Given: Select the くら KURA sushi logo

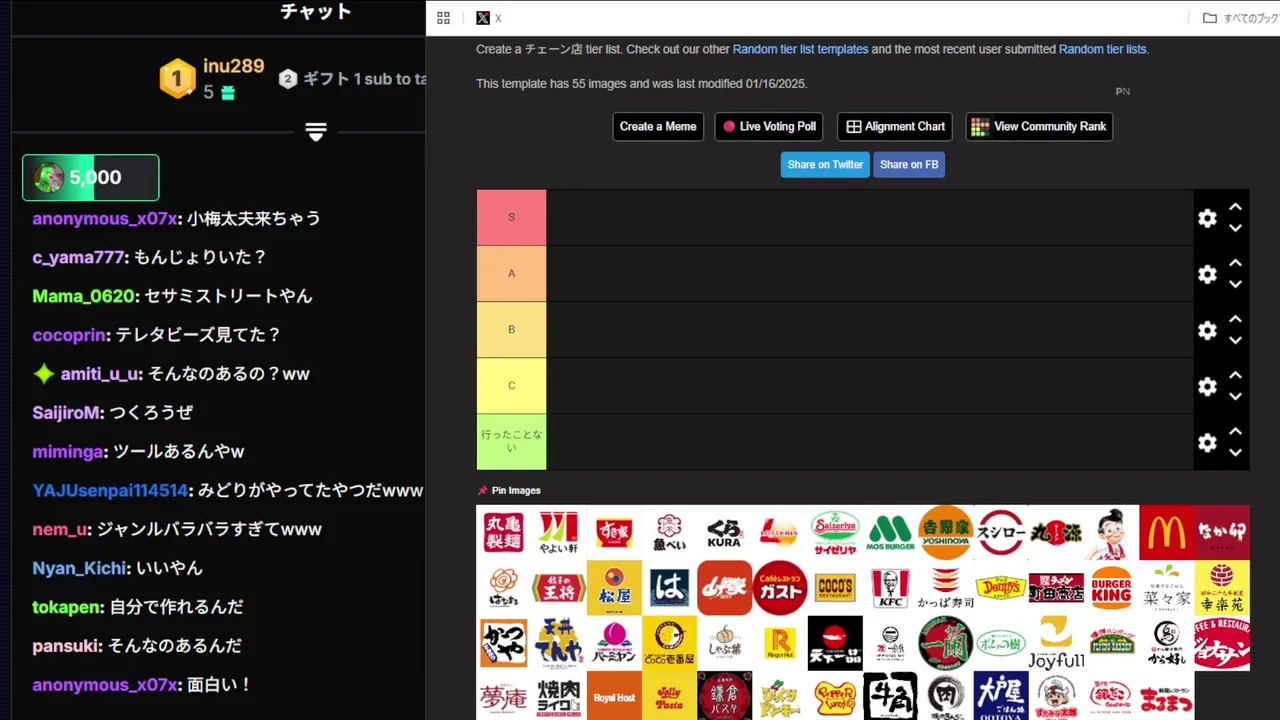Looking at the screenshot, I should [x=725, y=532].
